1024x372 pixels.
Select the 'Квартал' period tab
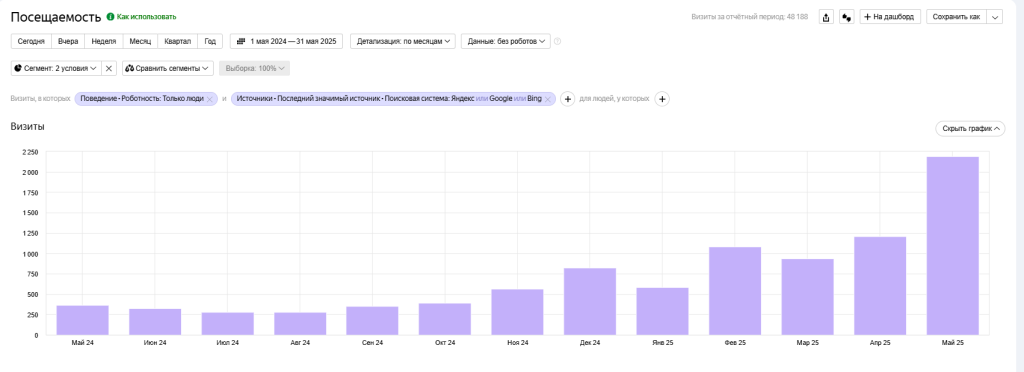coord(178,41)
